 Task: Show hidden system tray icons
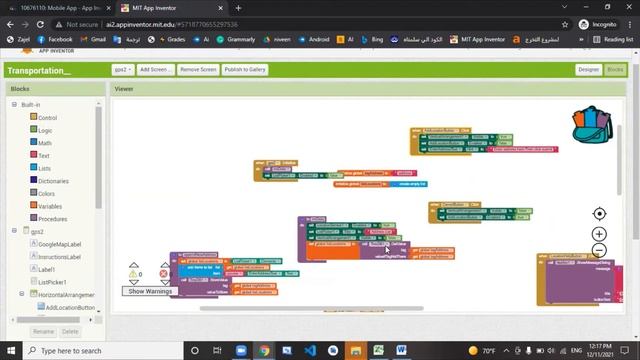506,351
